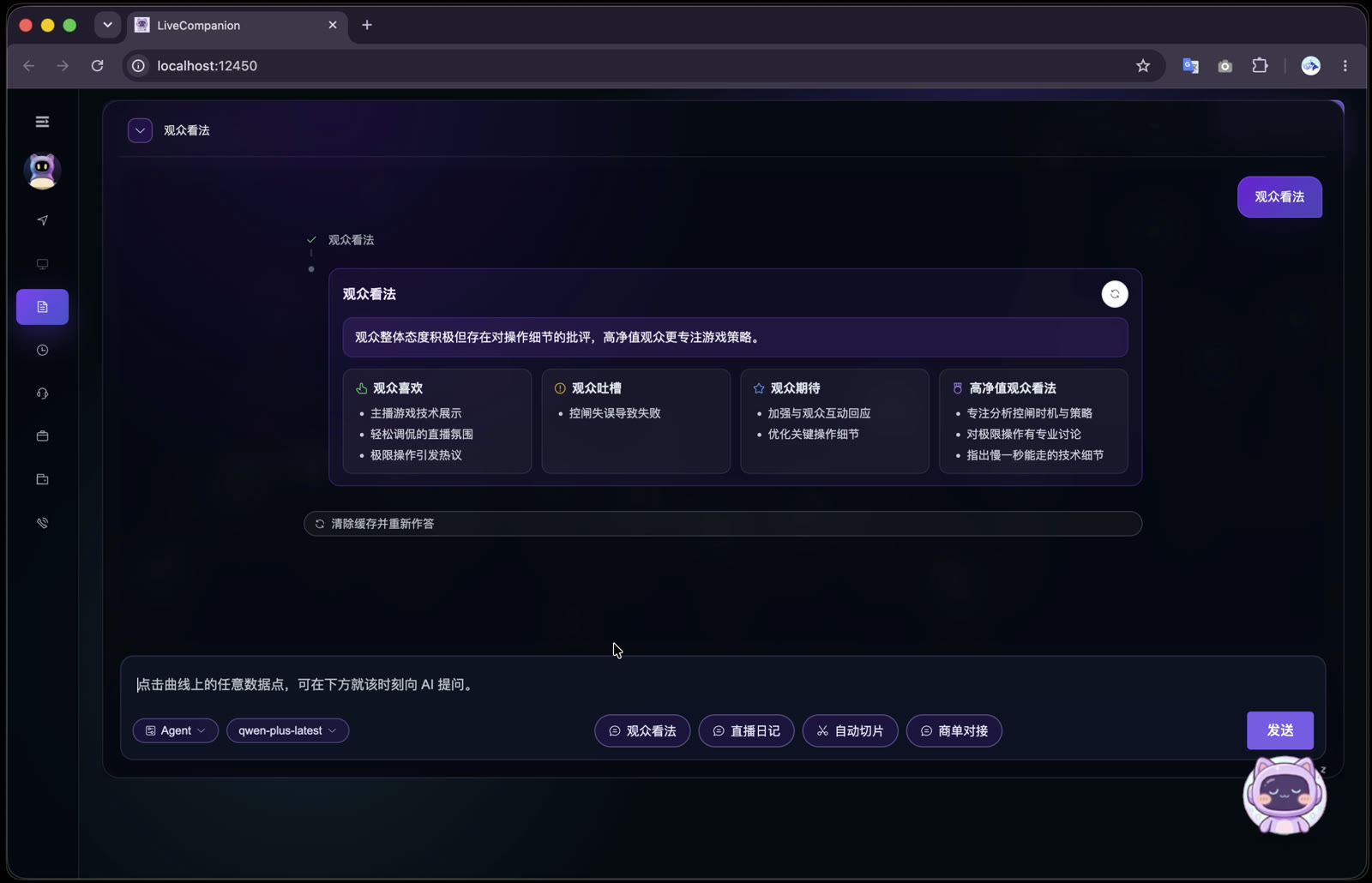The height and width of the screenshot is (883, 1372).
Task: Click the warning icon beside 观众吐槽
Action: [560, 388]
